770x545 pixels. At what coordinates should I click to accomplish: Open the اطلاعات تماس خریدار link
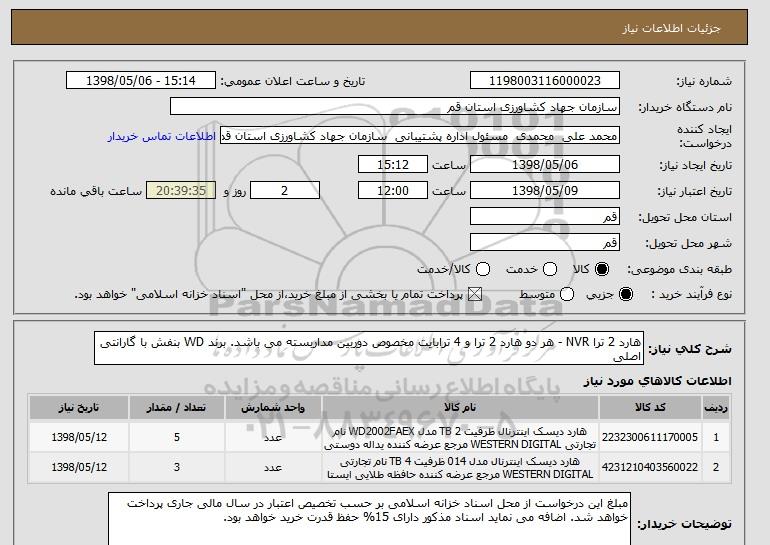coord(162,136)
